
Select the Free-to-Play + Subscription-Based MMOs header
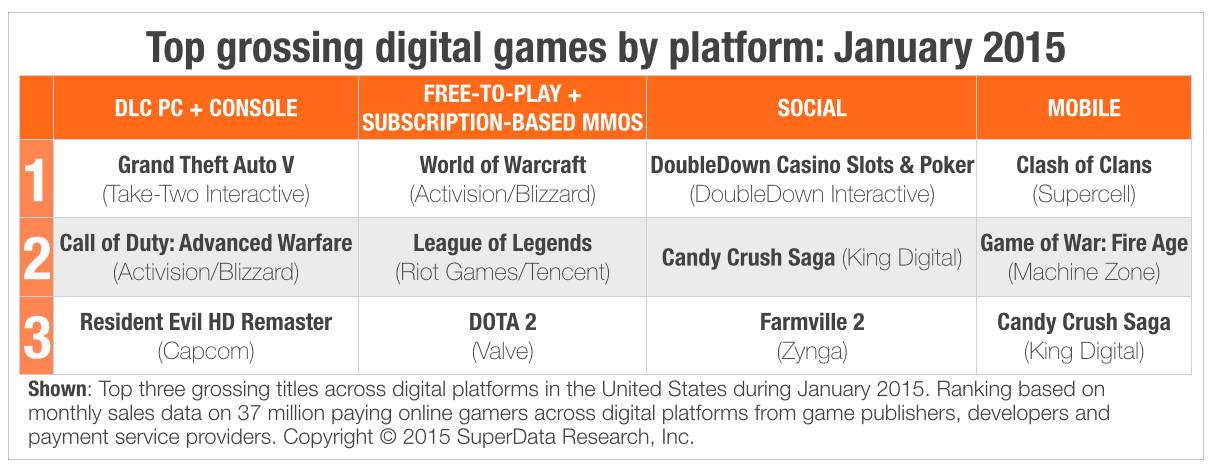click(502, 108)
